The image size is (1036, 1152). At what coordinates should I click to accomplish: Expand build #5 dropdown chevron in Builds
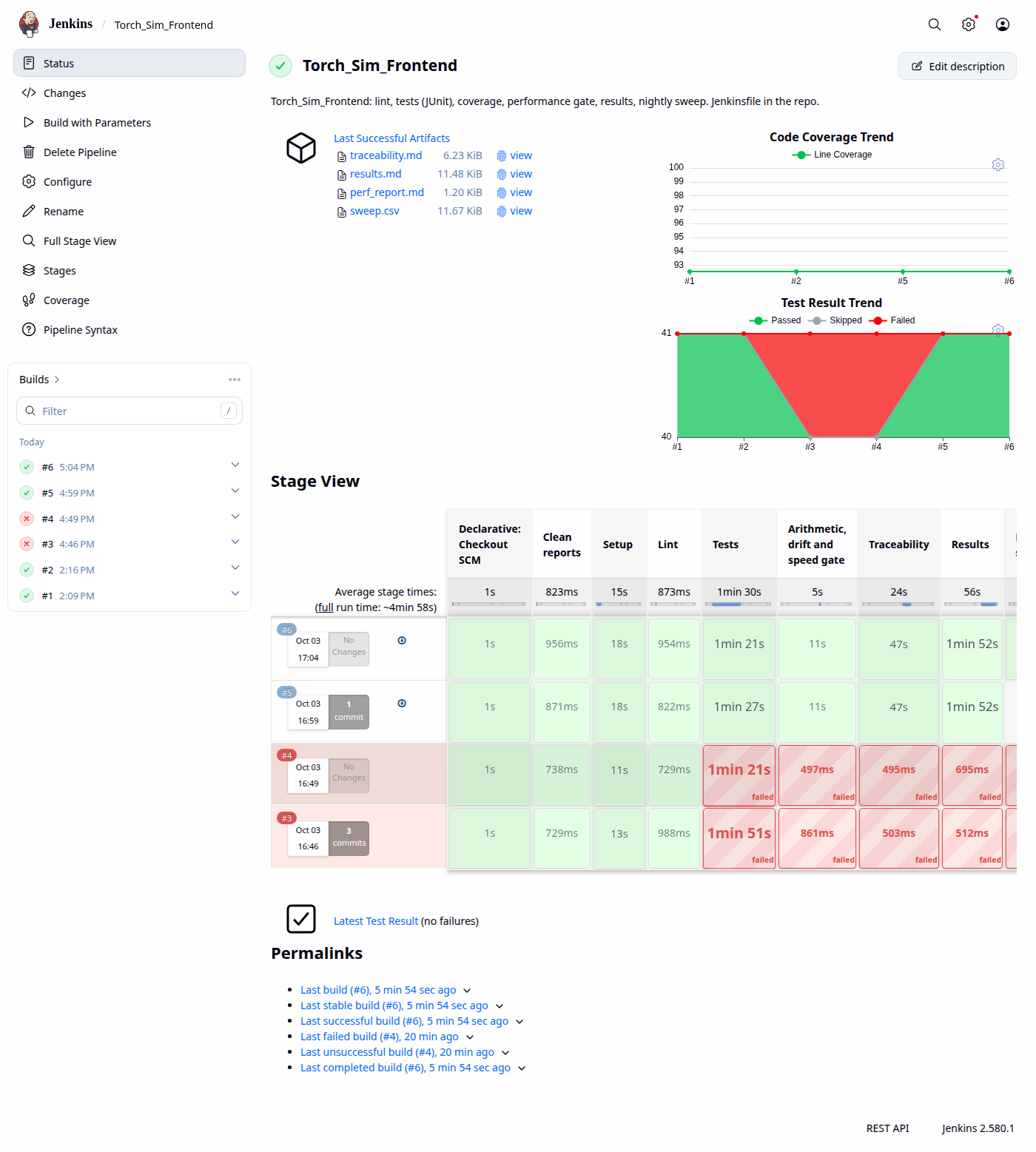tap(235, 491)
